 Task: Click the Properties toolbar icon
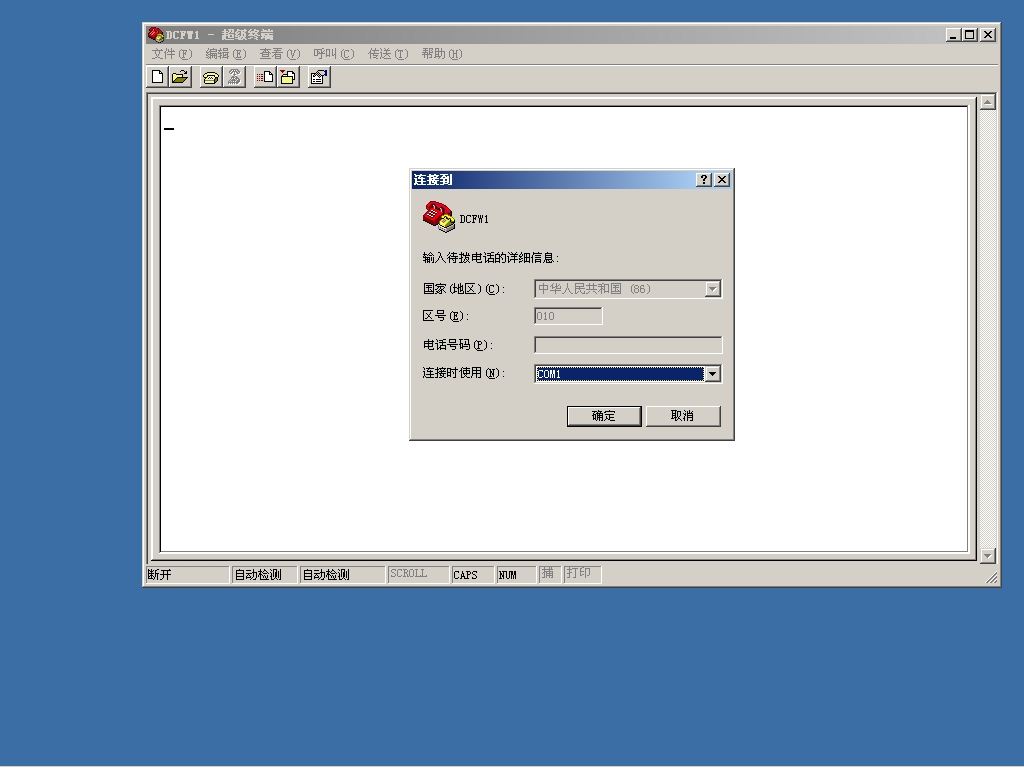tap(319, 77)
